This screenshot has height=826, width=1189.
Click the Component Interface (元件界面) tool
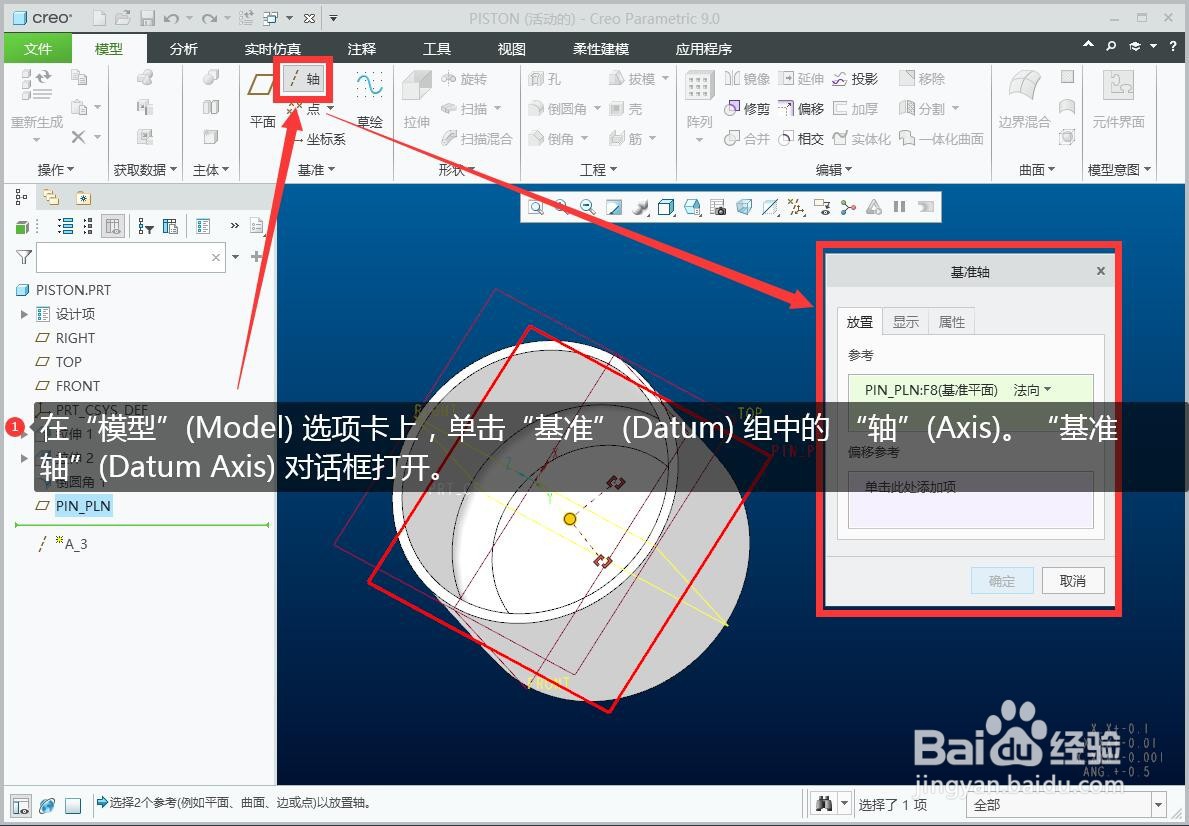1118,99
